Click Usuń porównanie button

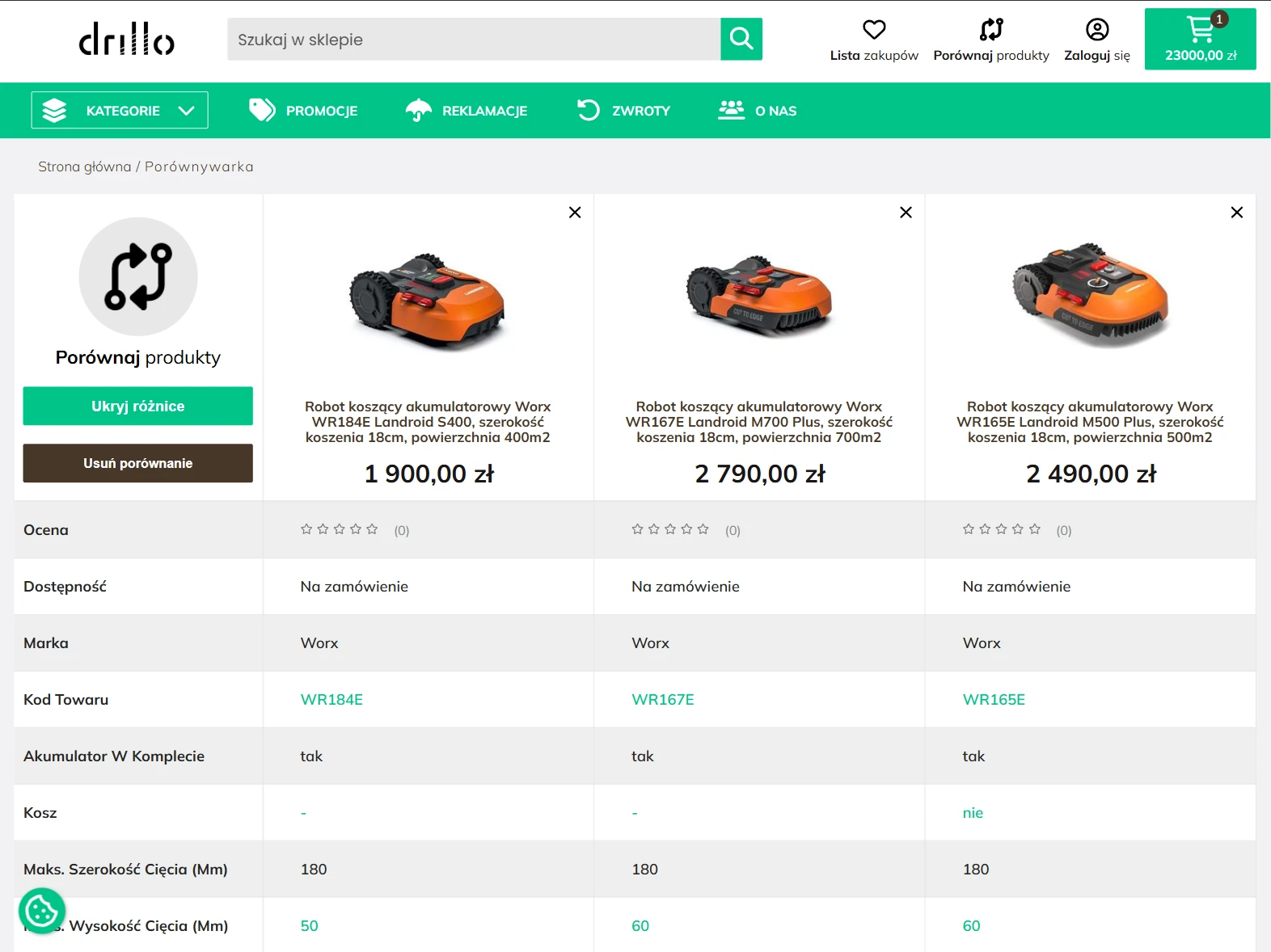click(137, 463)
